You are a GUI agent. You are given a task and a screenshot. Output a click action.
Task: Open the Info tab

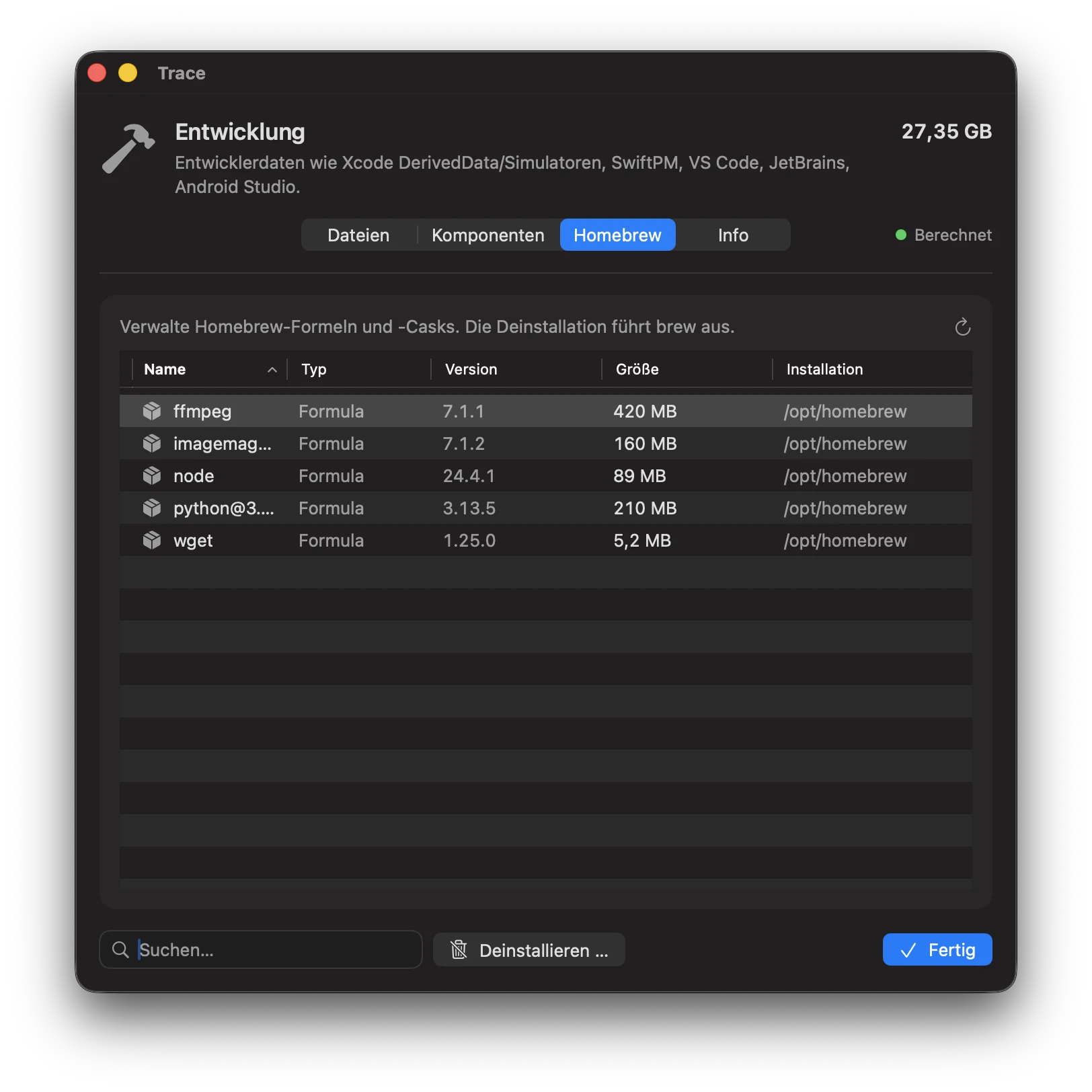[x=733, y=235]
